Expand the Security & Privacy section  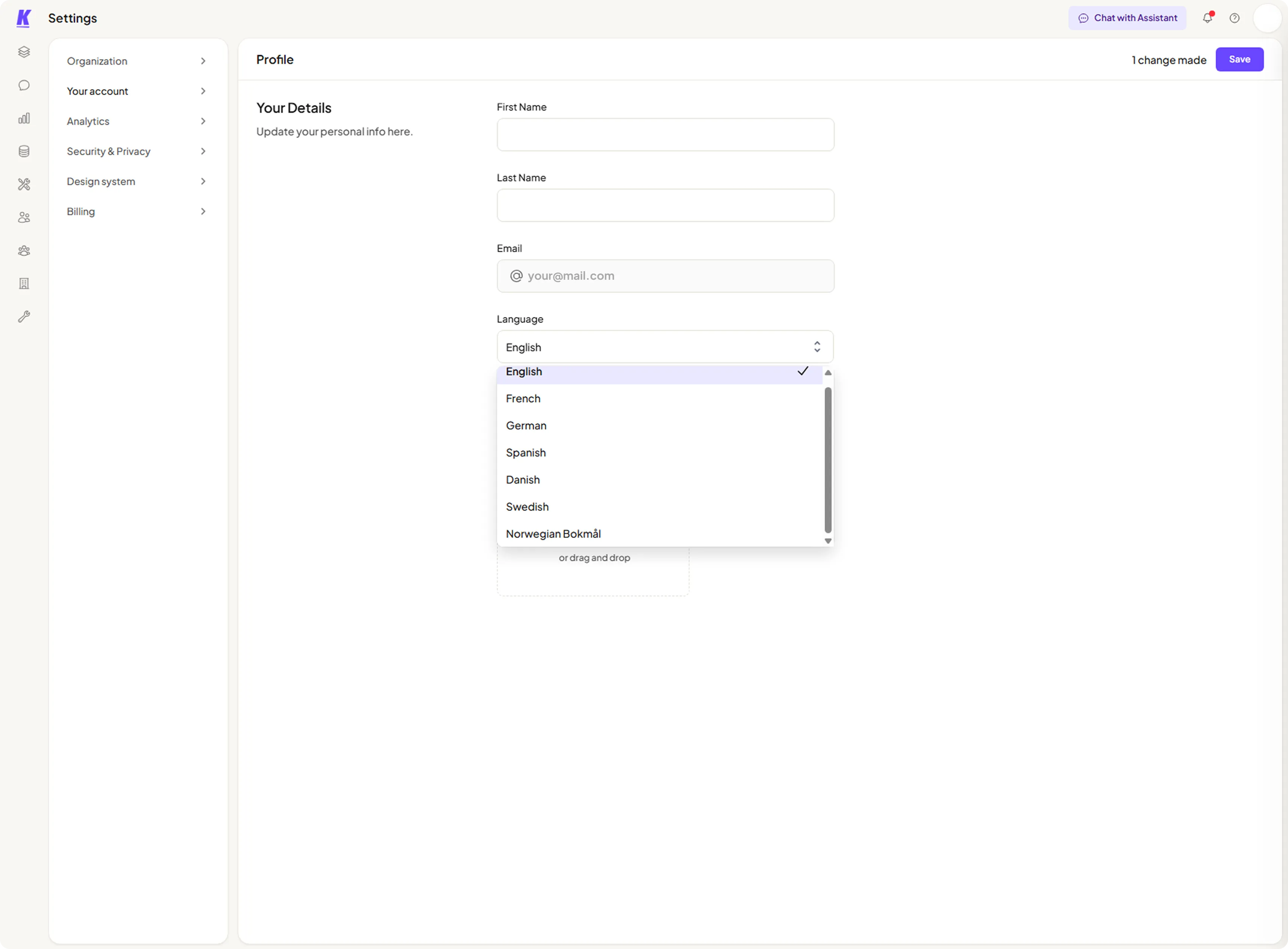[x=136, y=151]
